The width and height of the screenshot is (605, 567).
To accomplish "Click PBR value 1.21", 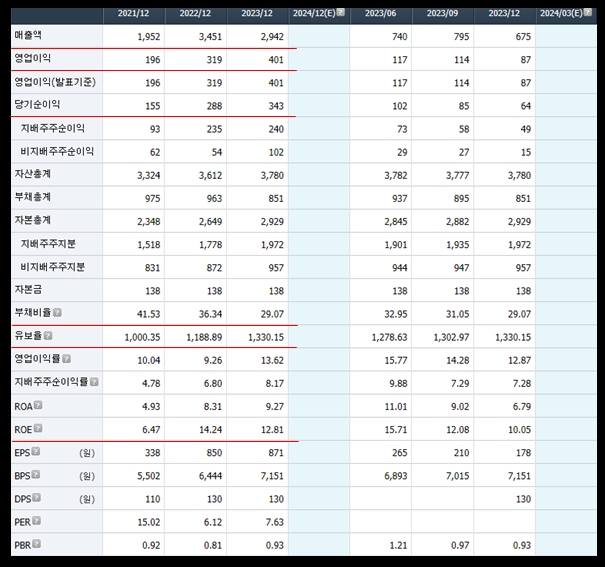I will (398, 546).
